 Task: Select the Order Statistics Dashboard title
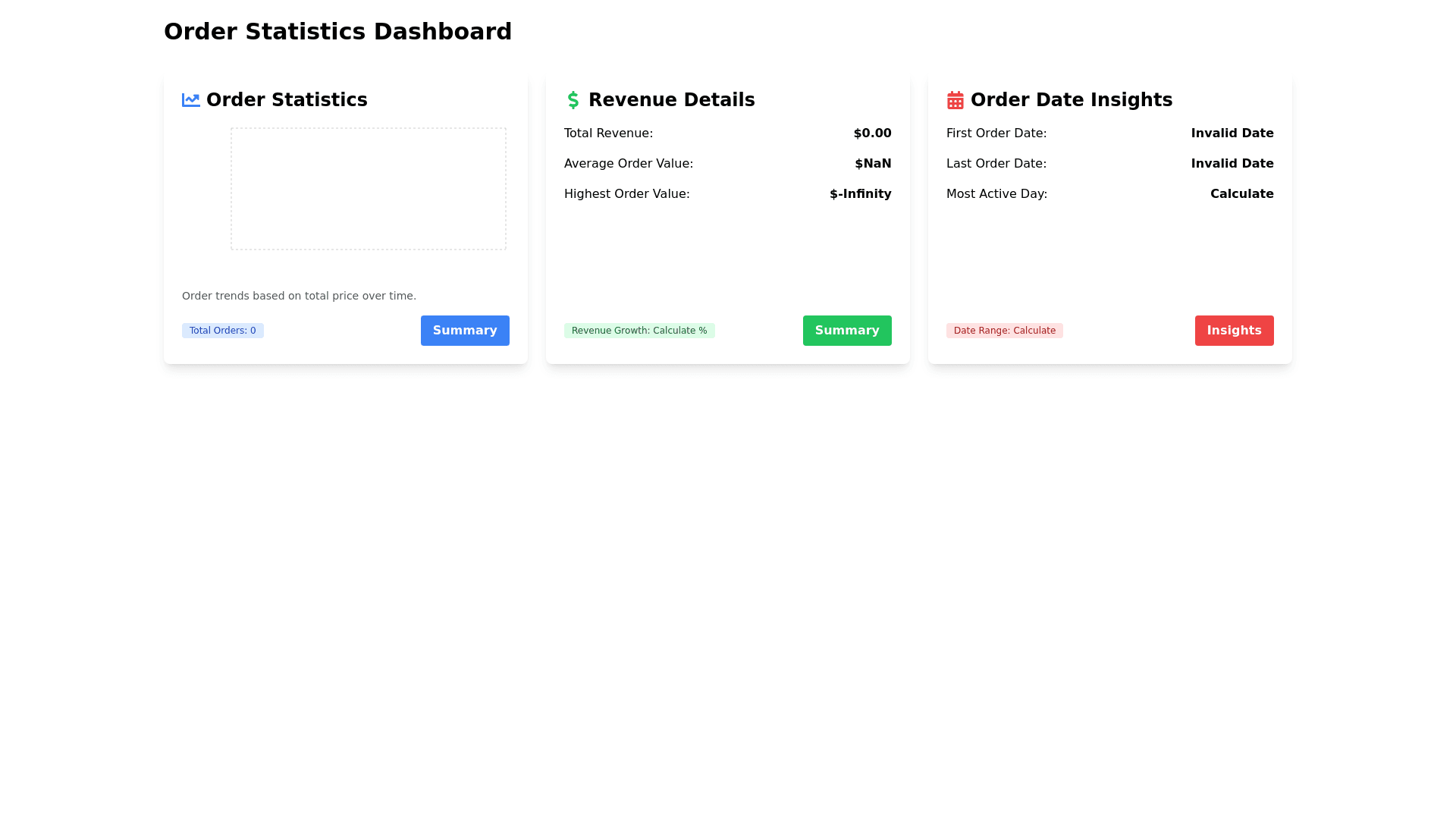click(337, 32)
